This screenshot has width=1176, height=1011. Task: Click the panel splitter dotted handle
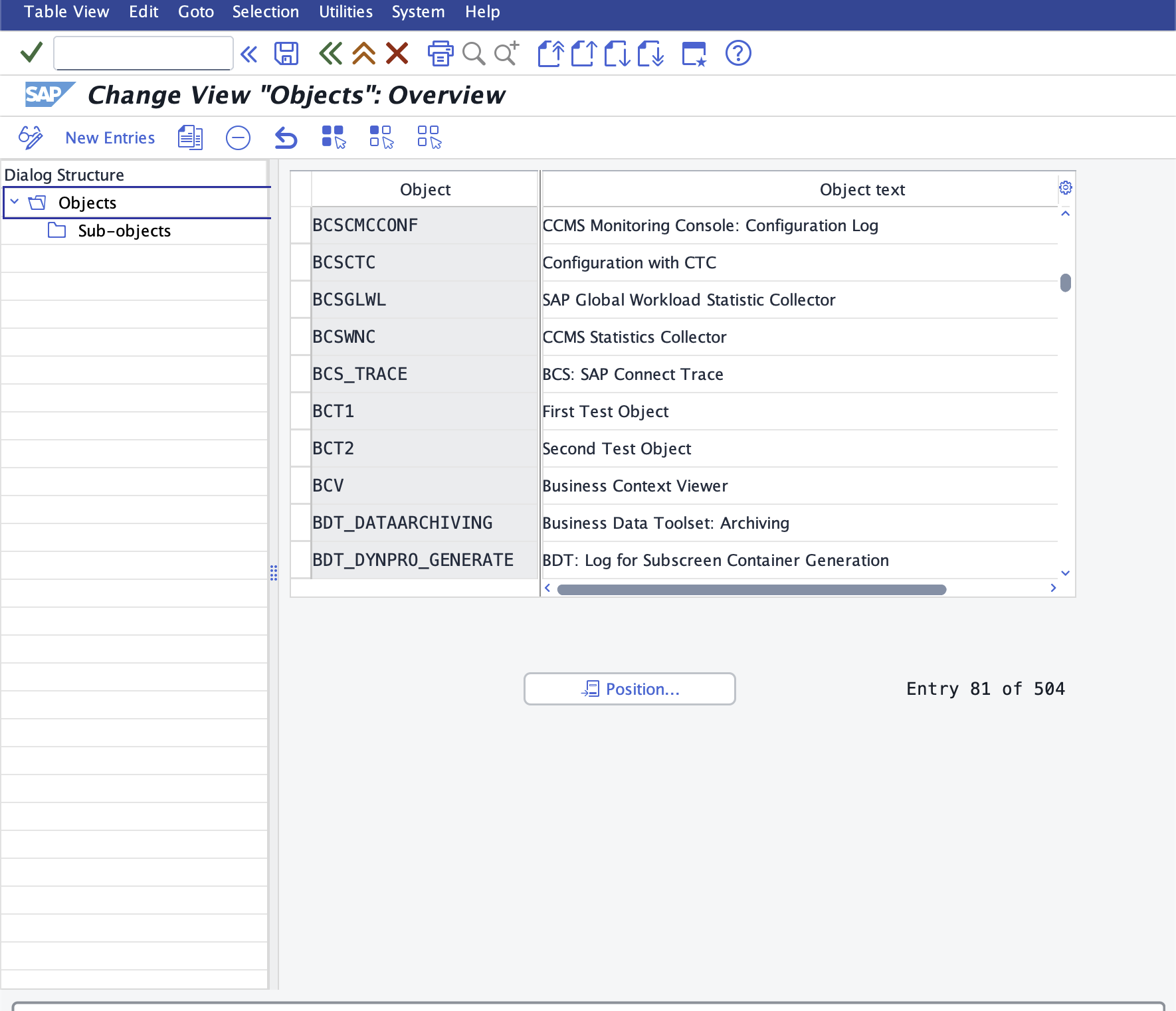[x=274, y=573]
